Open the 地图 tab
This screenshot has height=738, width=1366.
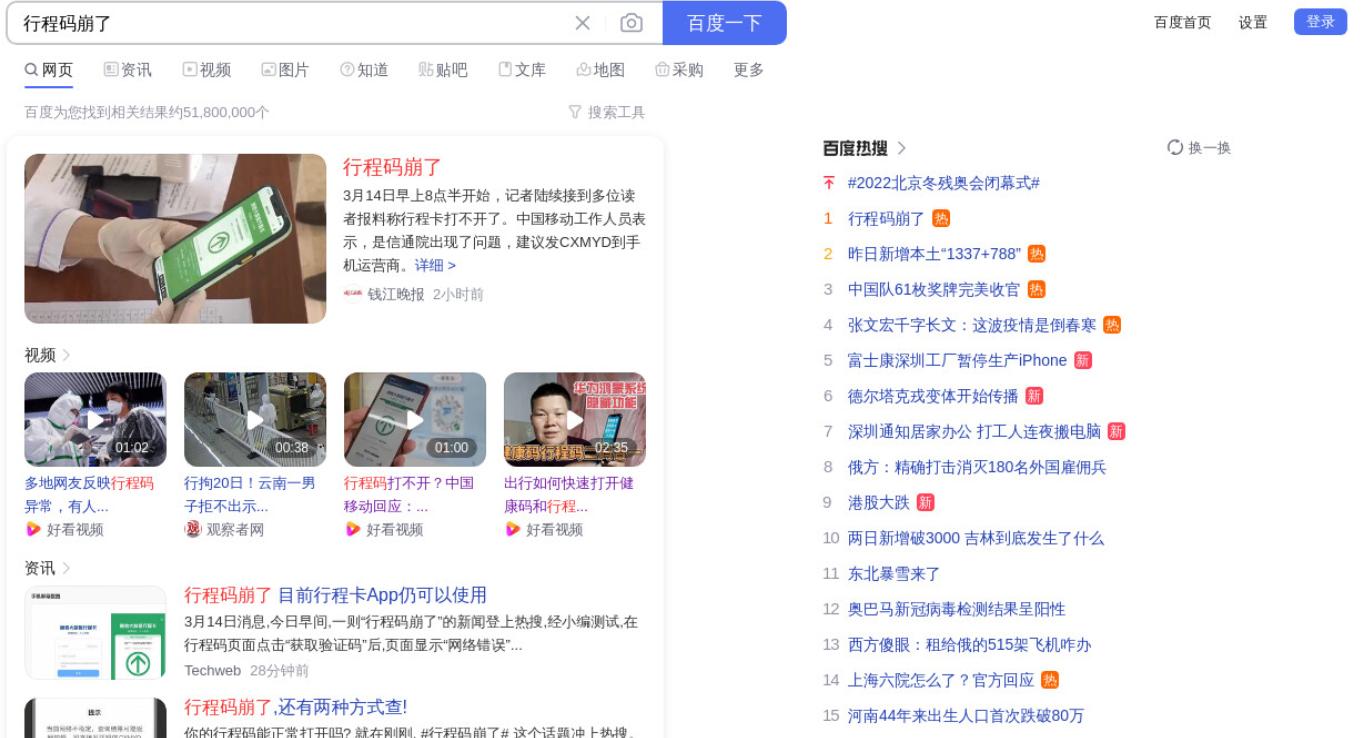[x=601, y=70]
